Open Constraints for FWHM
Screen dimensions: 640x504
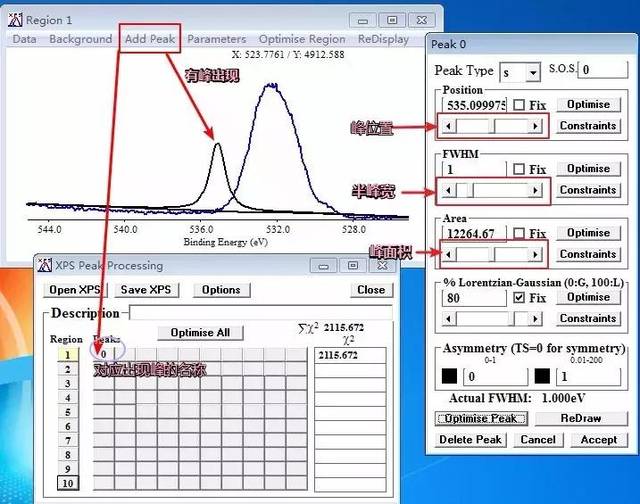tap(588, 190)
